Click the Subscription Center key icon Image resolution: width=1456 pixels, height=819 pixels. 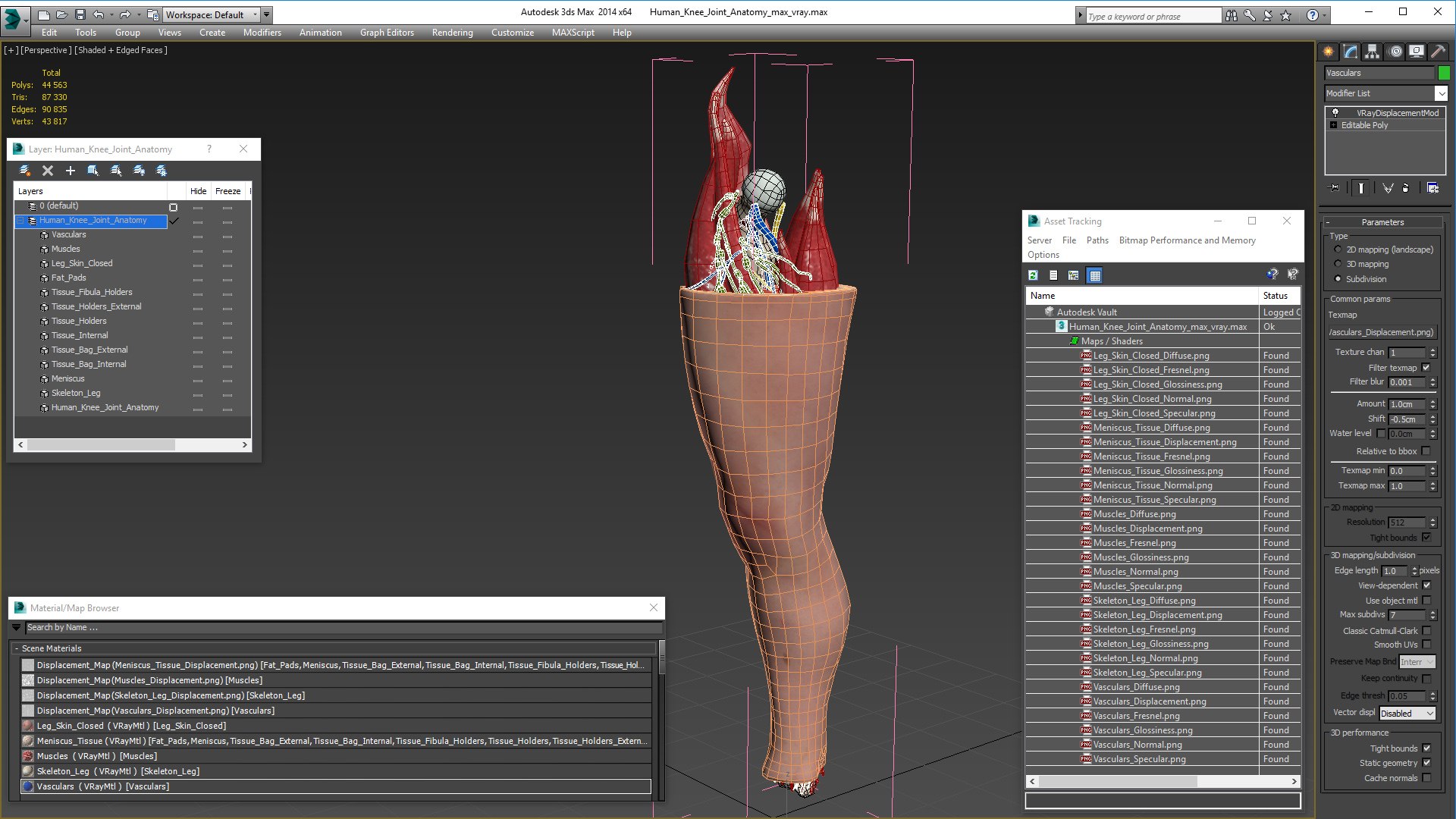(x=1250, y=15)
